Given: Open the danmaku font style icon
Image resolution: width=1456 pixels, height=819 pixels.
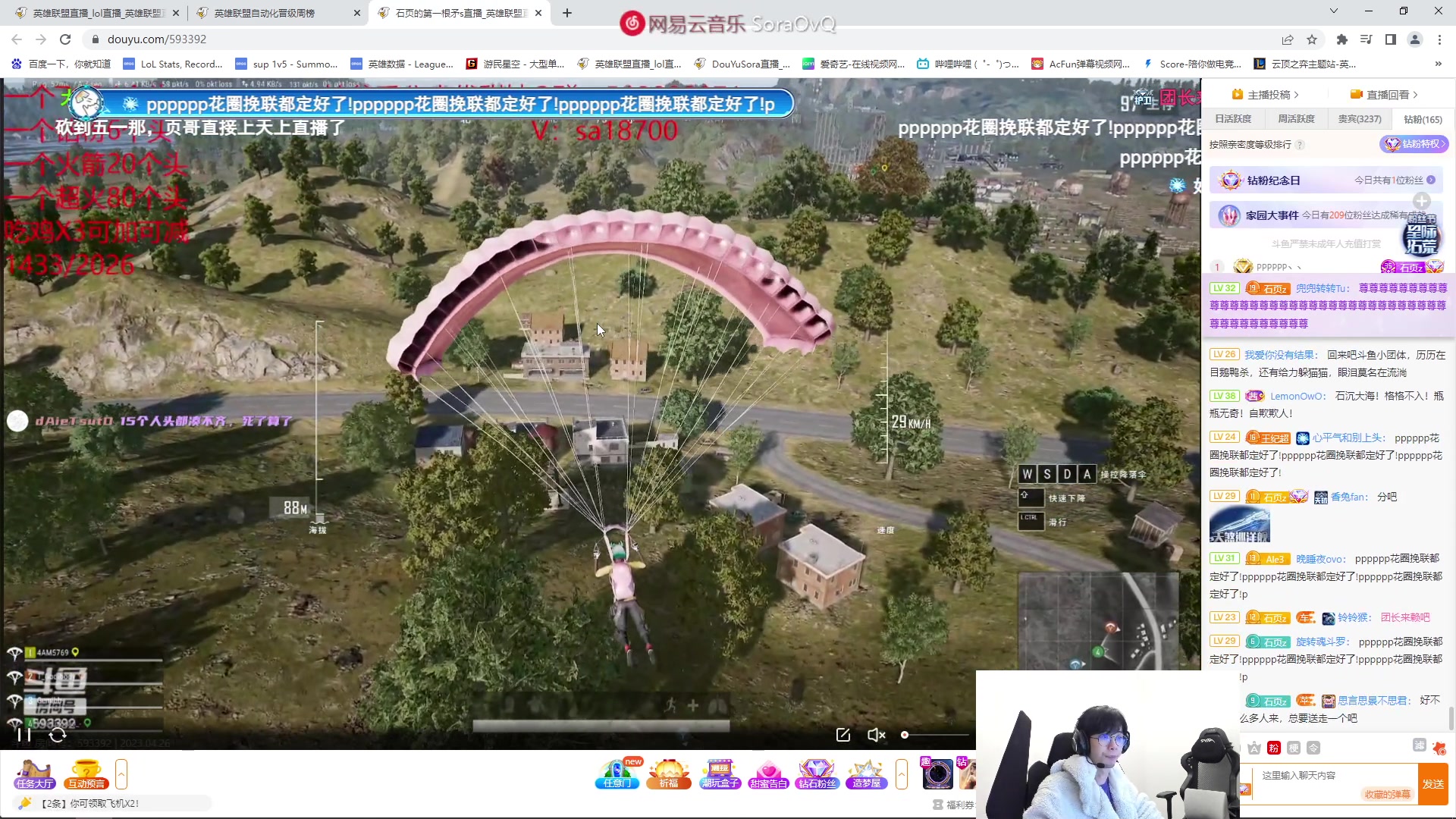Looking at the screenshot, I should click(1254, 748).
